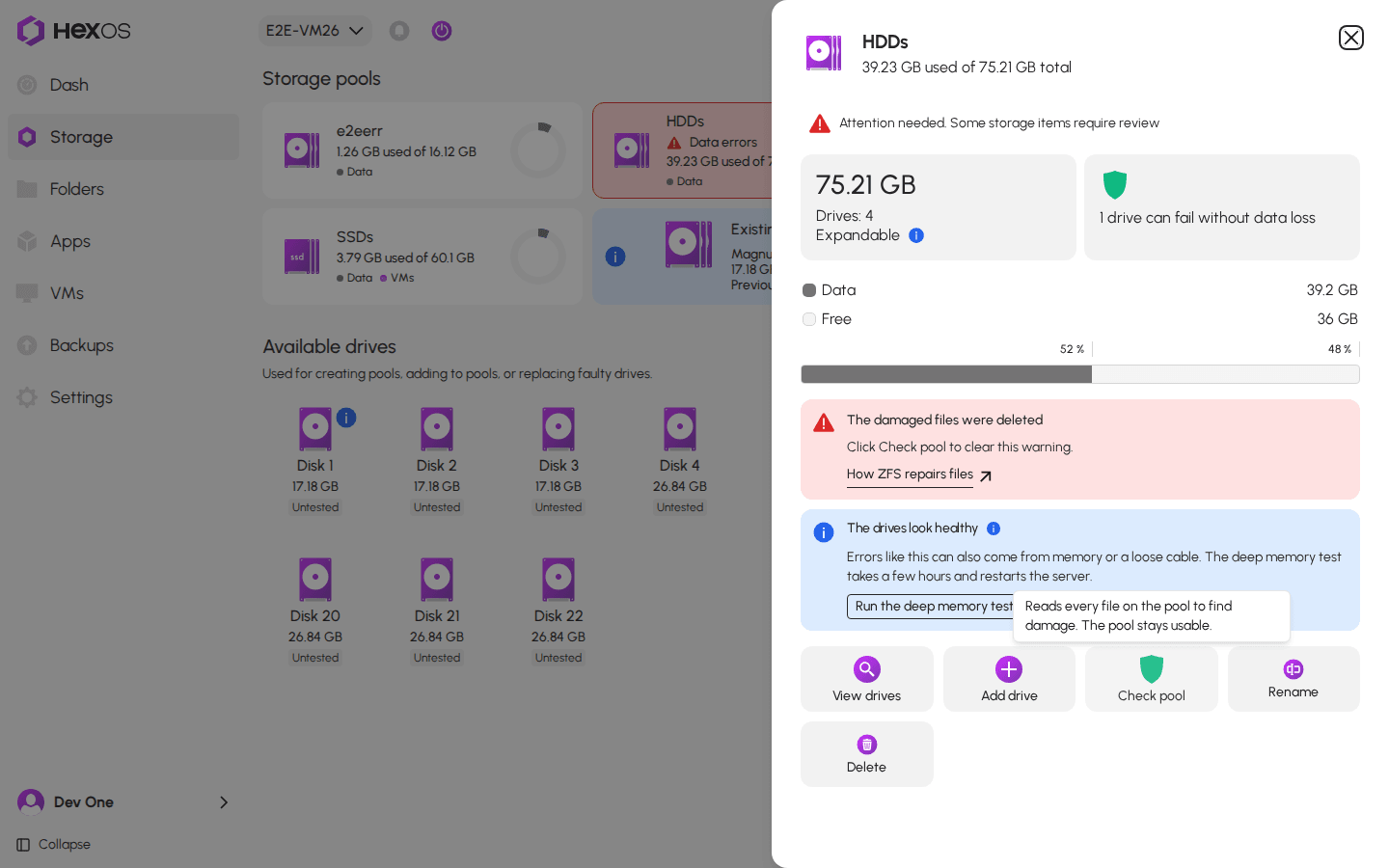Image resolution: width=1389 pixels, height=868 pixels.
Task: Close the HDDs details panel
Action: (1350, 38)
